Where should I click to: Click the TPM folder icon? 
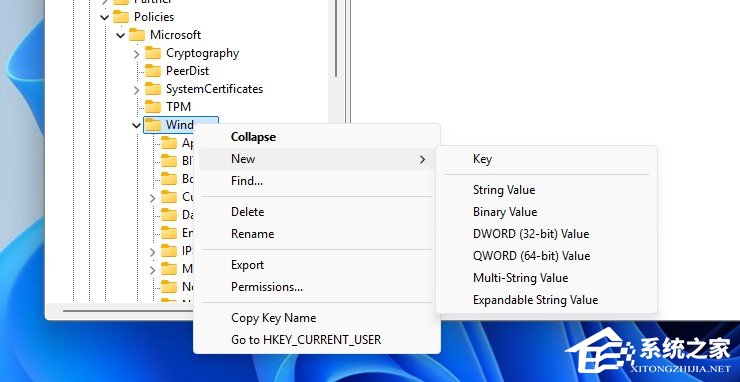[153, 107]
